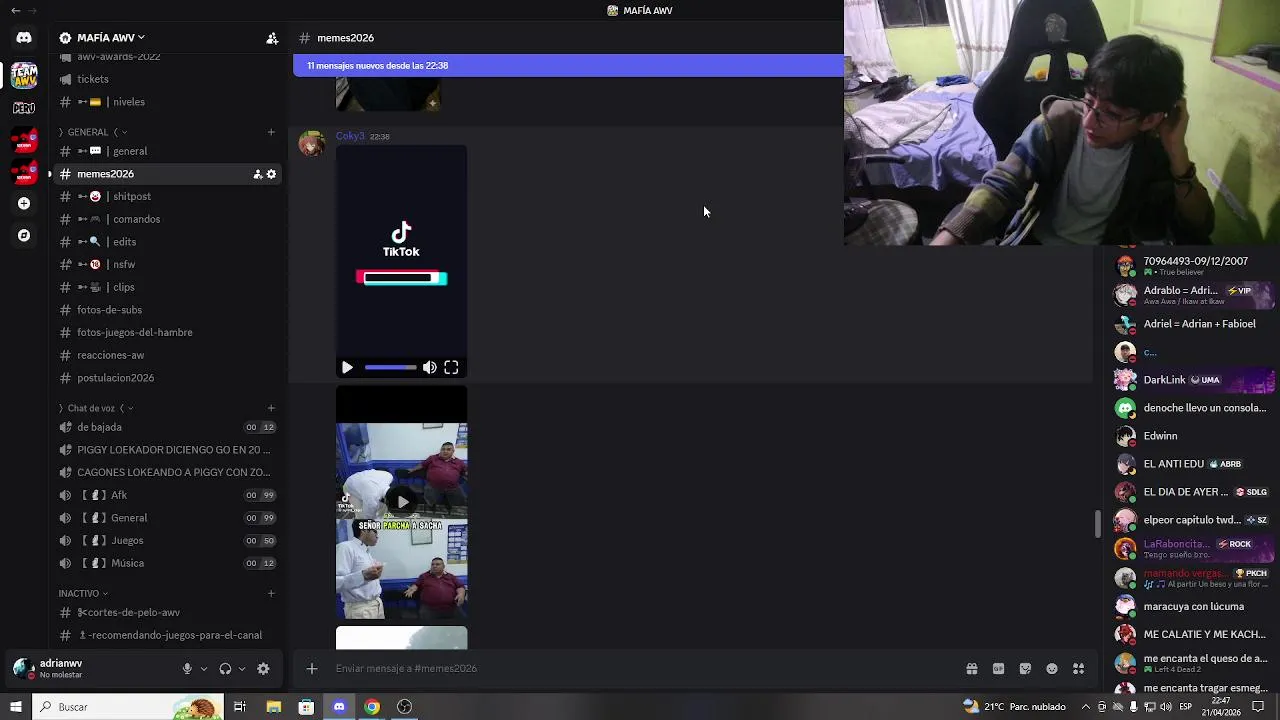1280x720 pixels.
Task: Open emoji picker in message bar
Action: click(1052, 668)
